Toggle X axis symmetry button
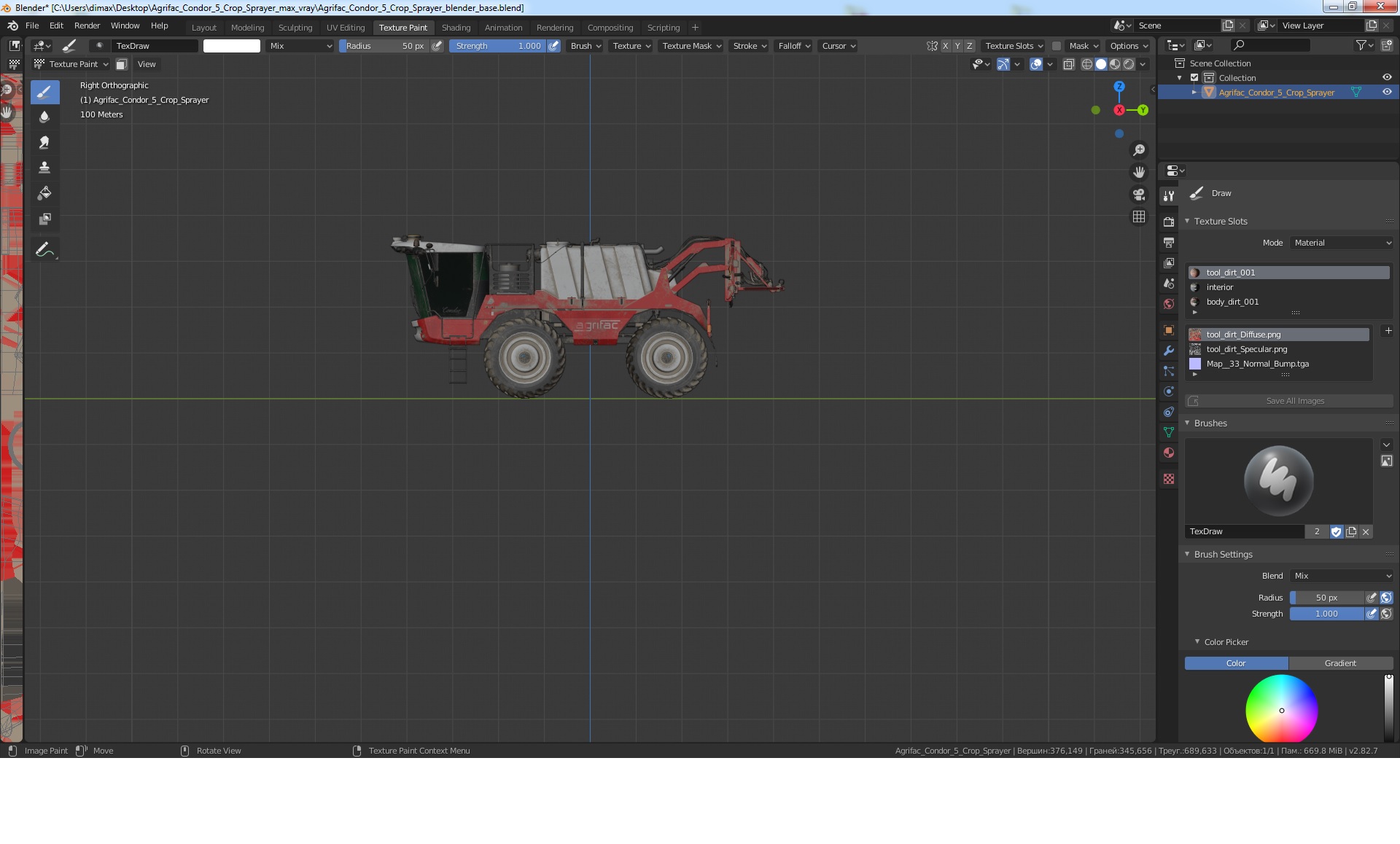The width and height of the screenshot is (1400, 844). click(946, 46)
